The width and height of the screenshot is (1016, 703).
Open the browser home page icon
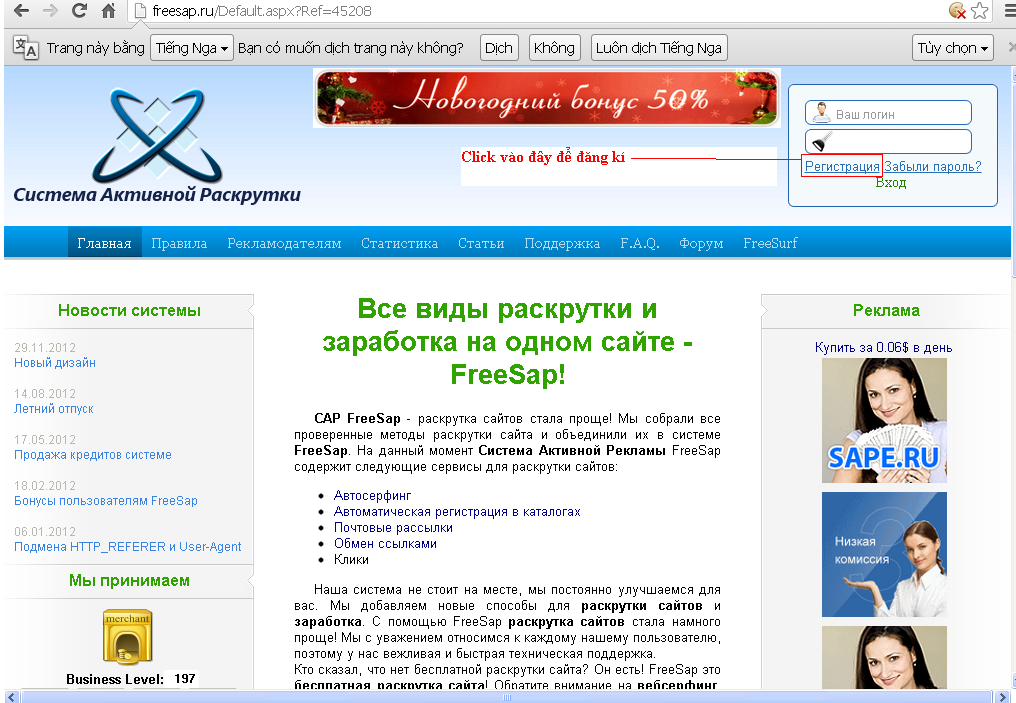[108, 10]
